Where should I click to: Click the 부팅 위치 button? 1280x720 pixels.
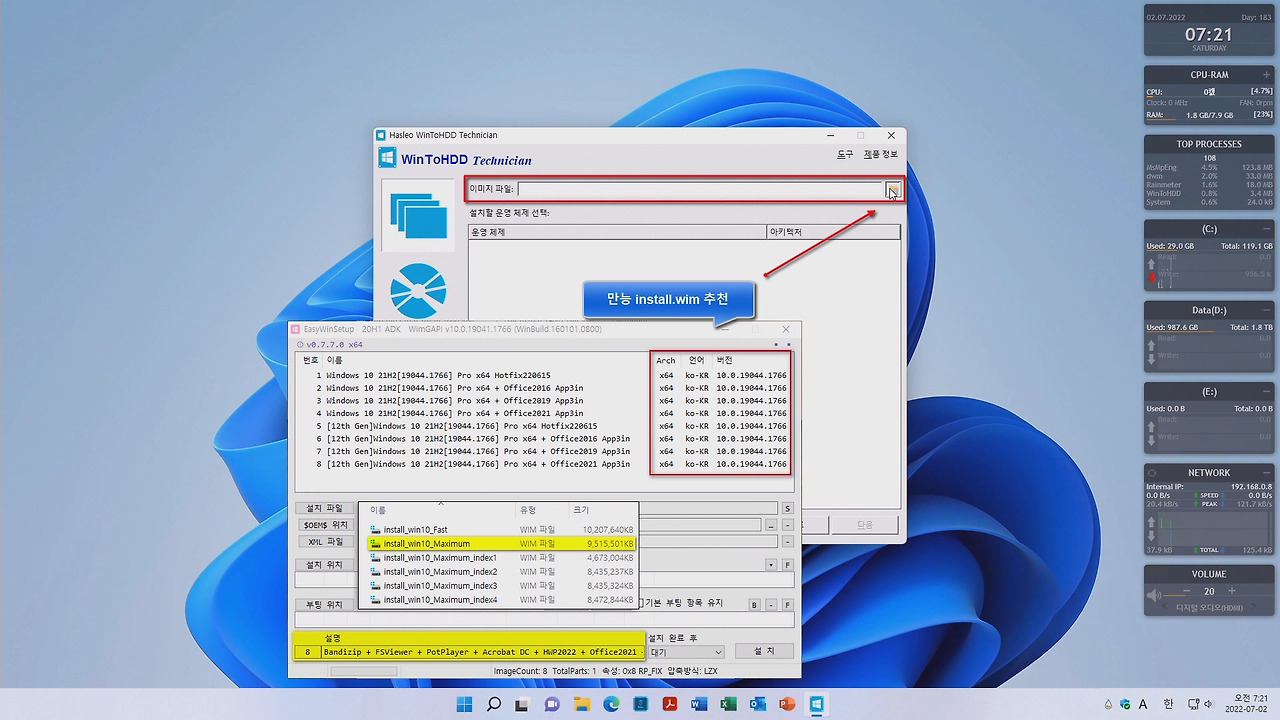tap(324, 605)
